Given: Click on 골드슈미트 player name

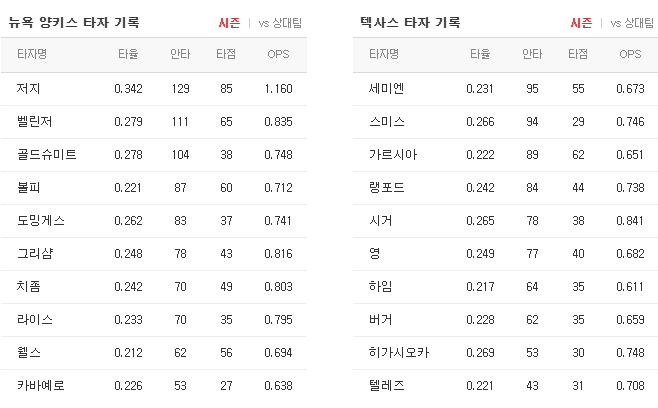Looking at the screenshot, I should tap(47, 154).
